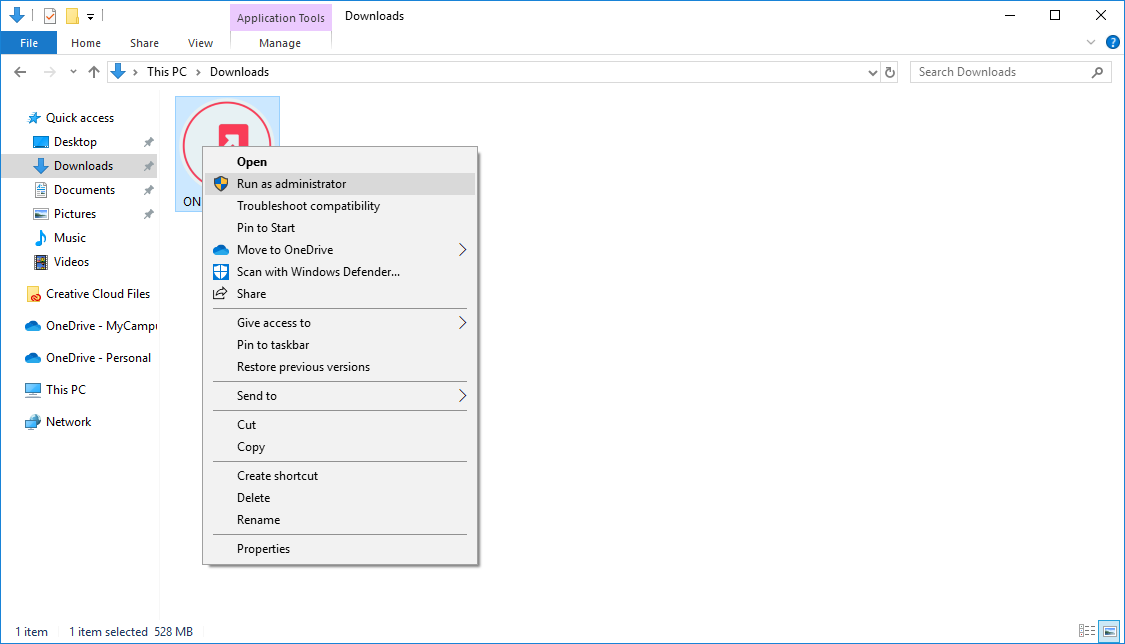Click Downloads in the address breadcrumb

[239, 72]
